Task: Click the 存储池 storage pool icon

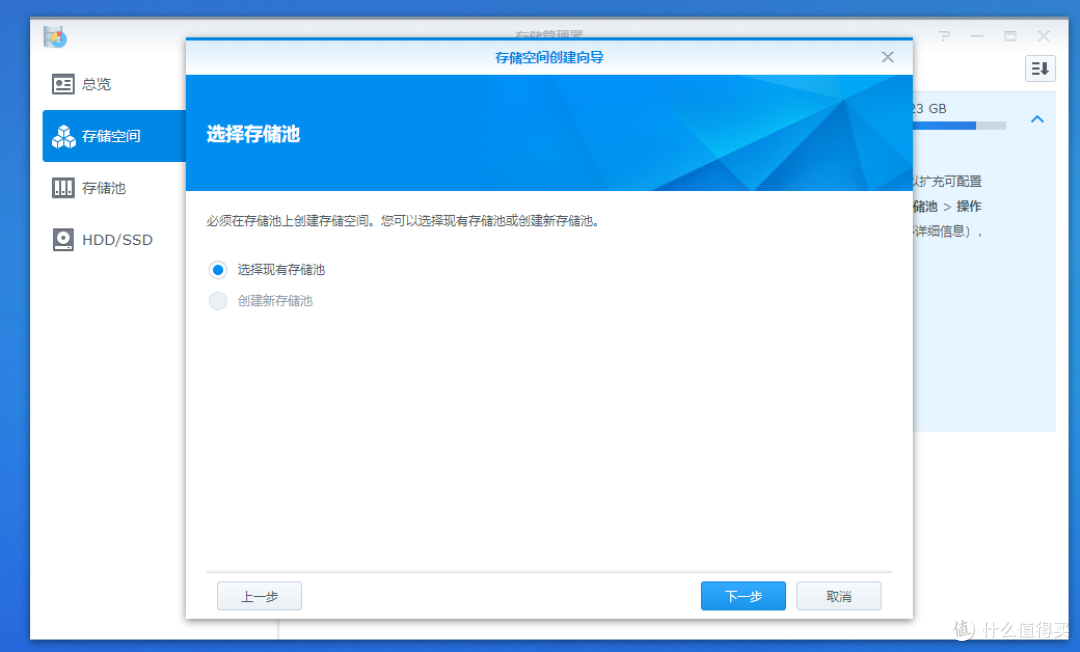Action: 62,188
